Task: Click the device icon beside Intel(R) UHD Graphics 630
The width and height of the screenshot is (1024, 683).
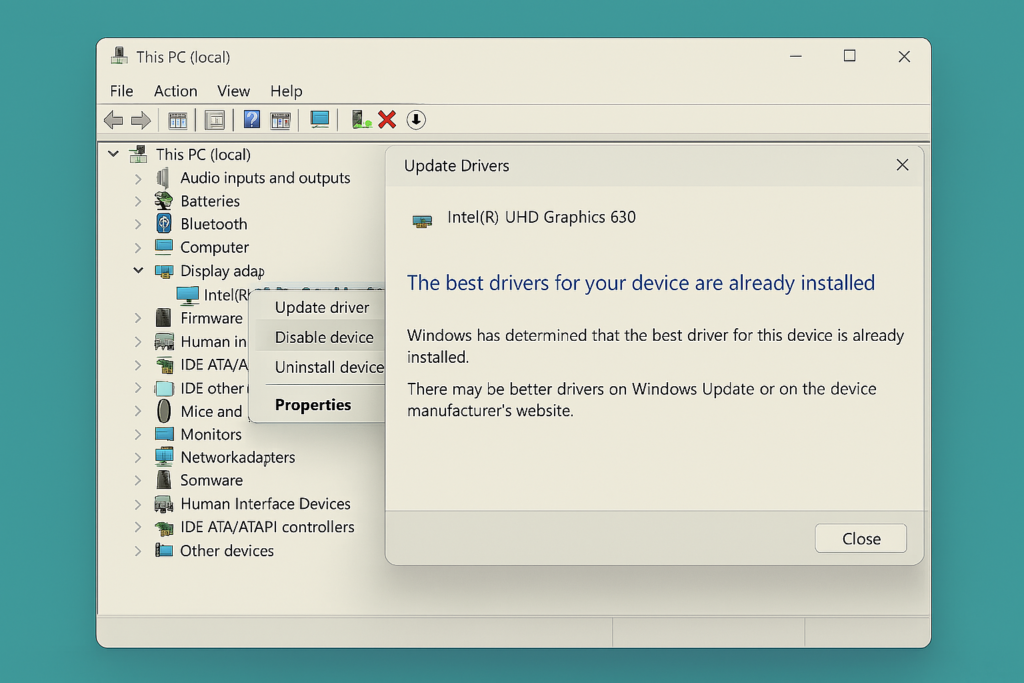Action: (423, 221)
